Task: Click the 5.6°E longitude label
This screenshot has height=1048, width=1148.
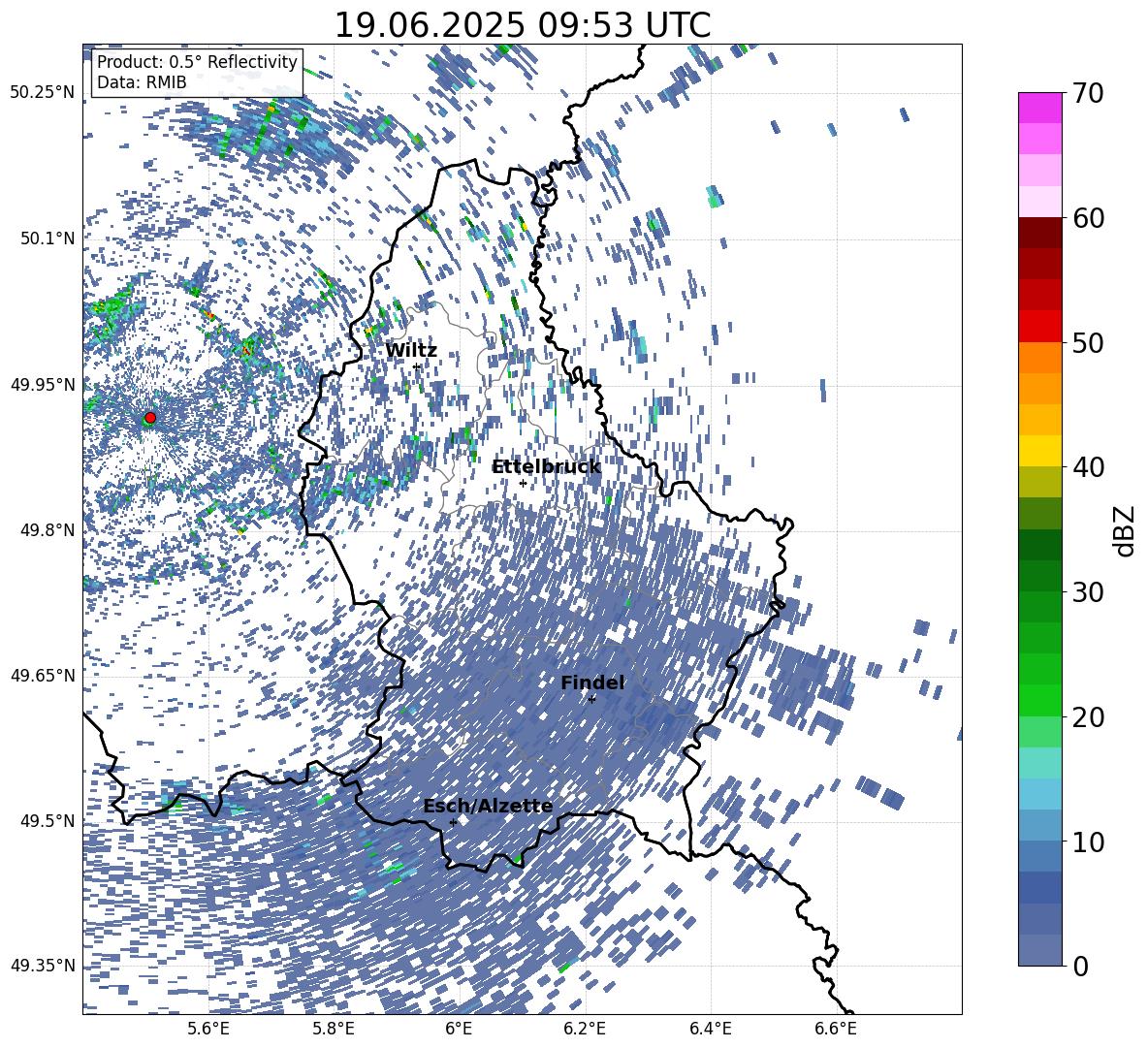Action: (207, 1029)
